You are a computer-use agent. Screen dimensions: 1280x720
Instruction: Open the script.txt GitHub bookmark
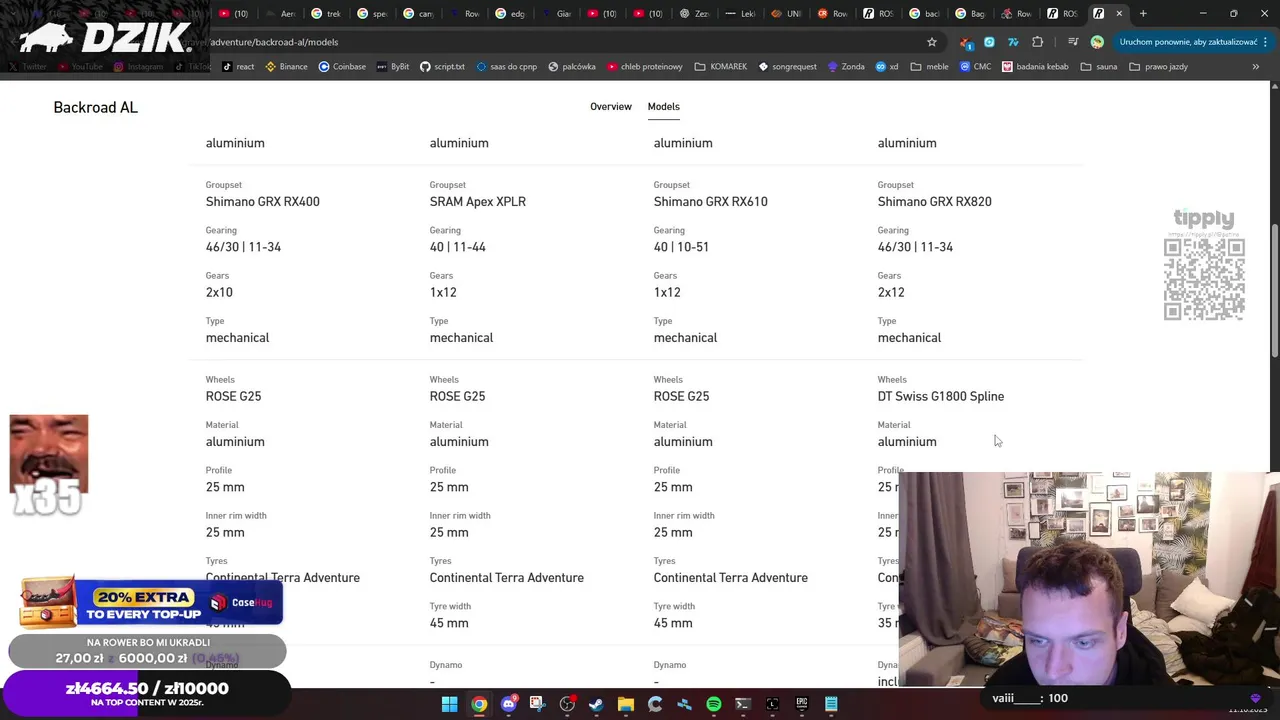[x=442, y=67]
